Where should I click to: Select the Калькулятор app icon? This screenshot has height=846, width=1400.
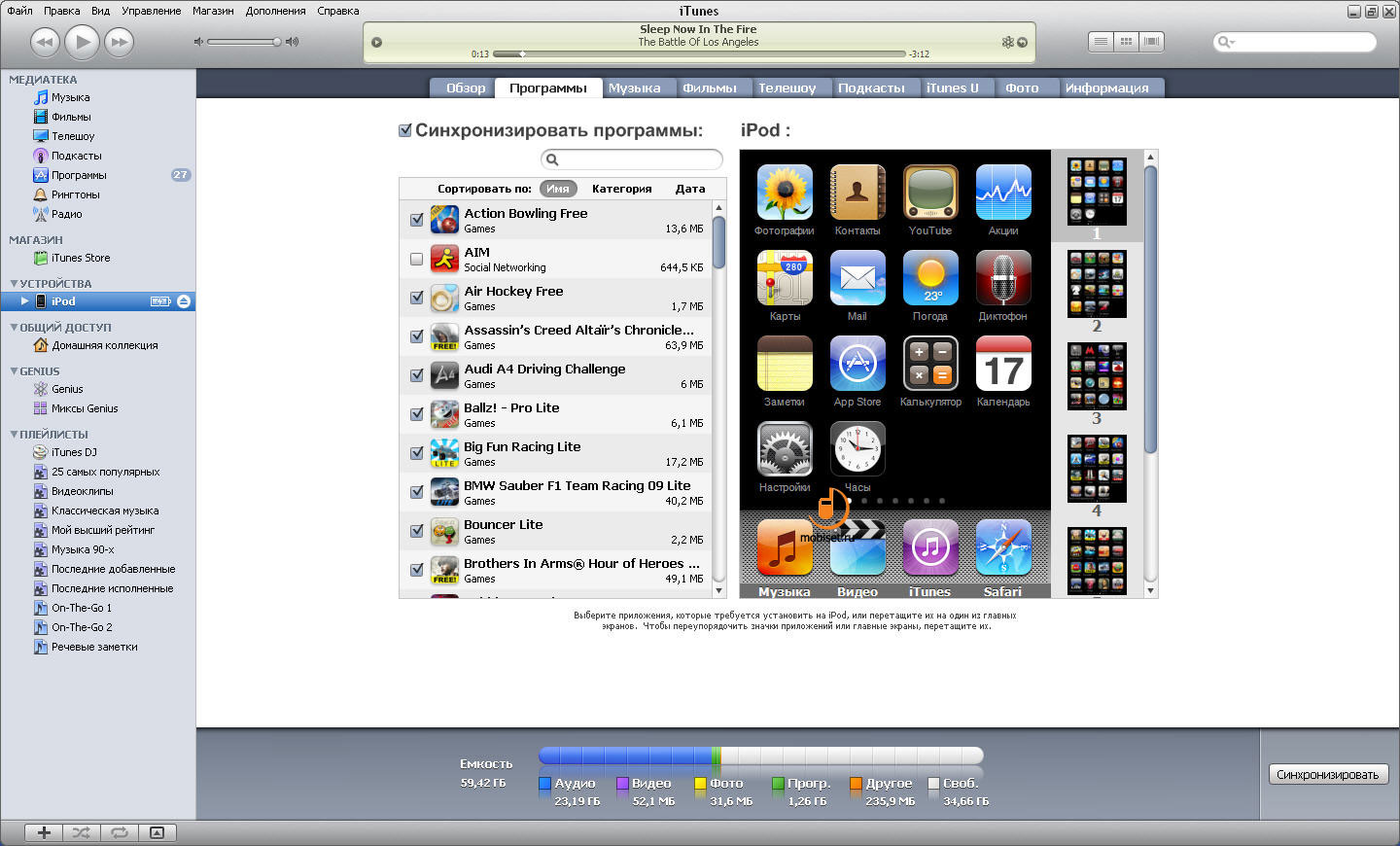pyautogui.click(x=930, y=364)
